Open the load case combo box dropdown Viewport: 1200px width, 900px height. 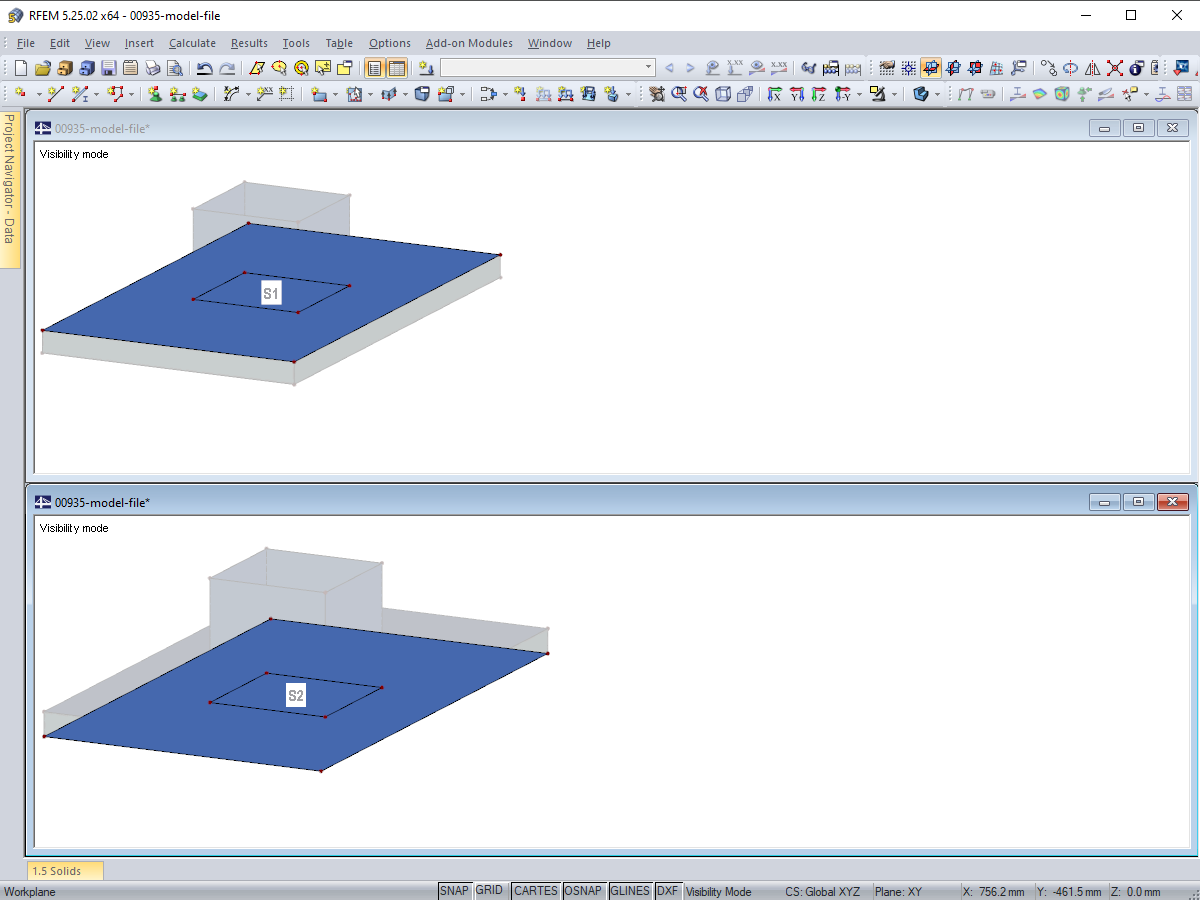(x=648, y=68)
